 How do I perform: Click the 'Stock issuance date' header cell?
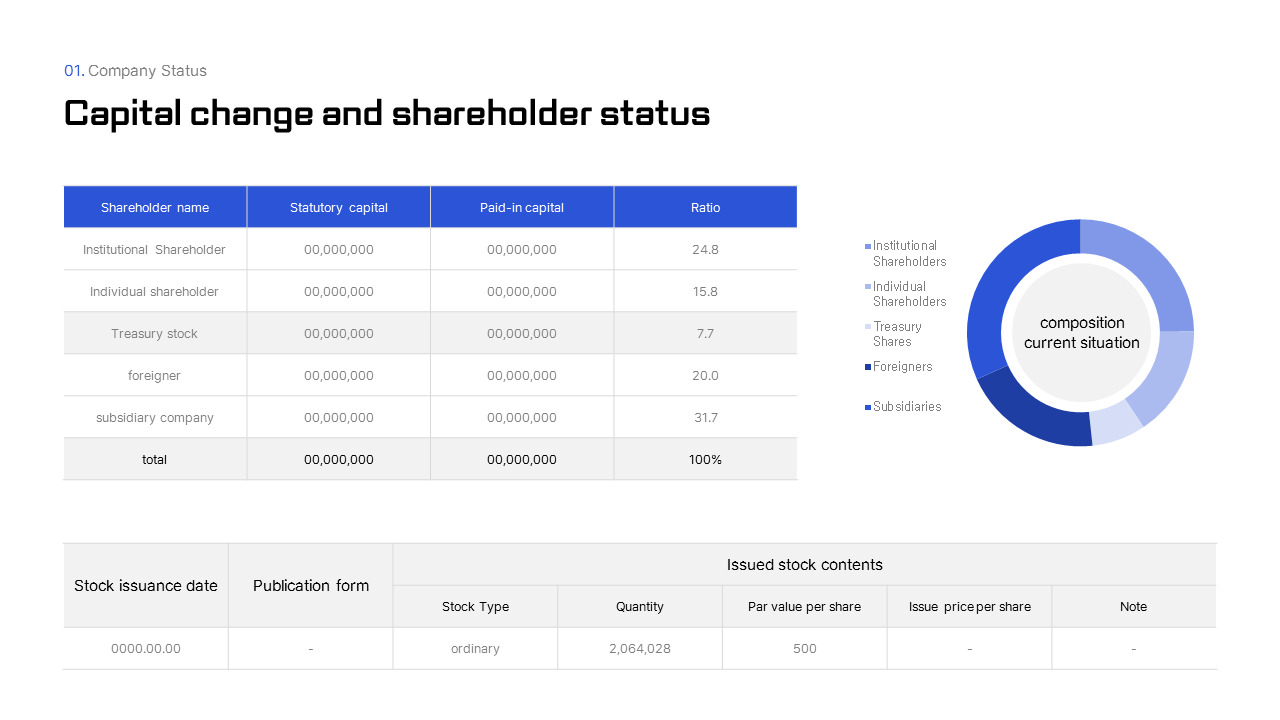click(x=146, y=586)
